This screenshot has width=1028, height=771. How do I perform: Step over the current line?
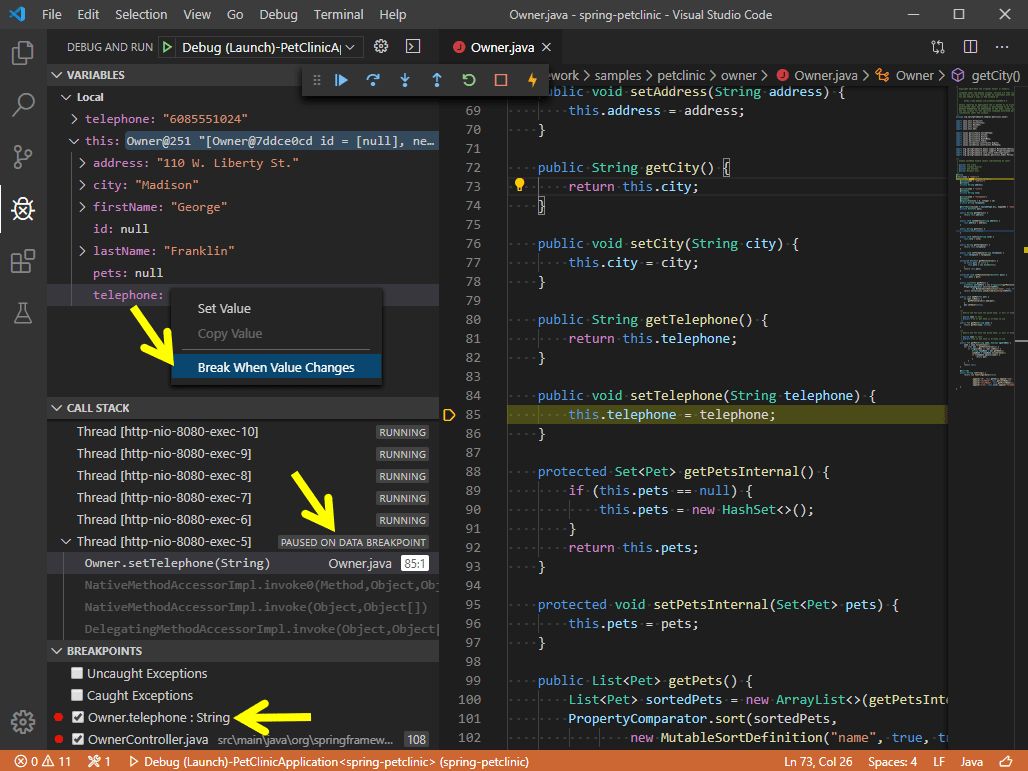point(373,80)
